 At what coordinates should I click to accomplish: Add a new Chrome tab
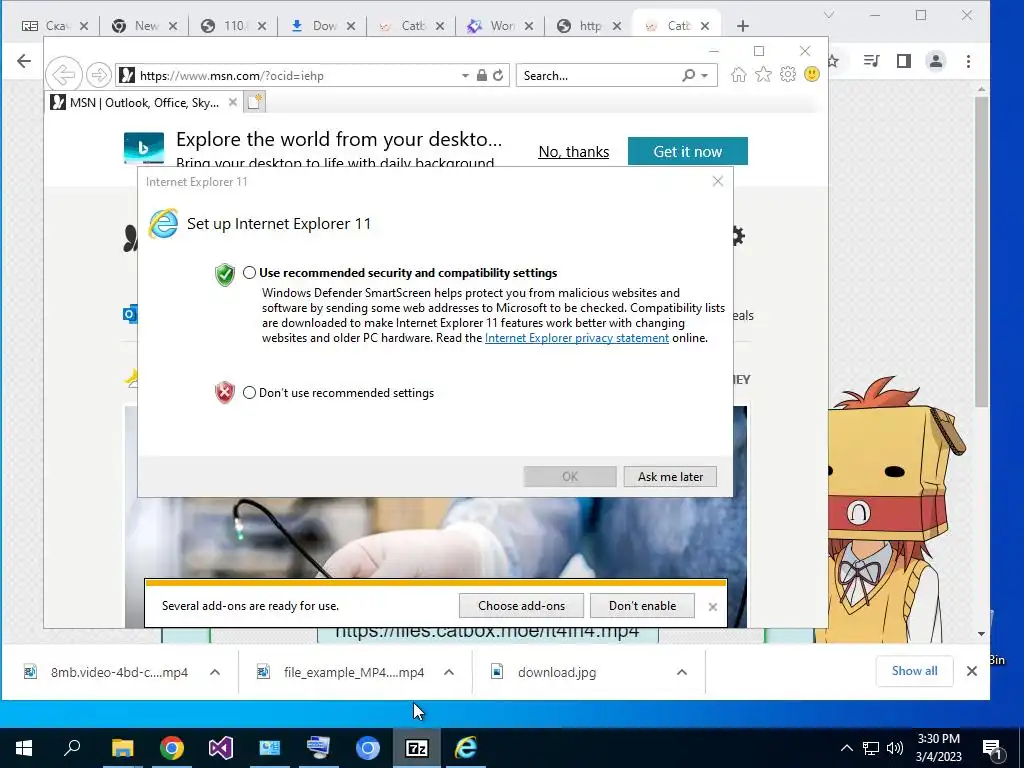[x=743, y=26]
